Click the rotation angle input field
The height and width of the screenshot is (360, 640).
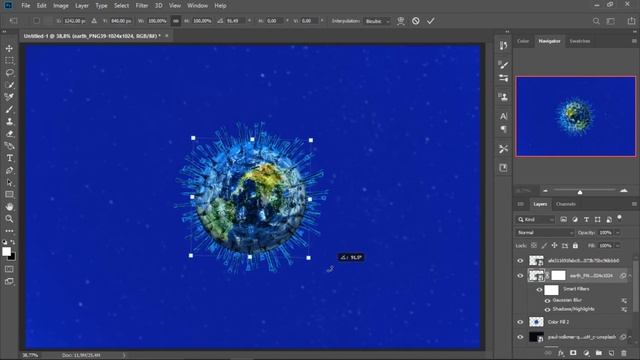[235, 21]
